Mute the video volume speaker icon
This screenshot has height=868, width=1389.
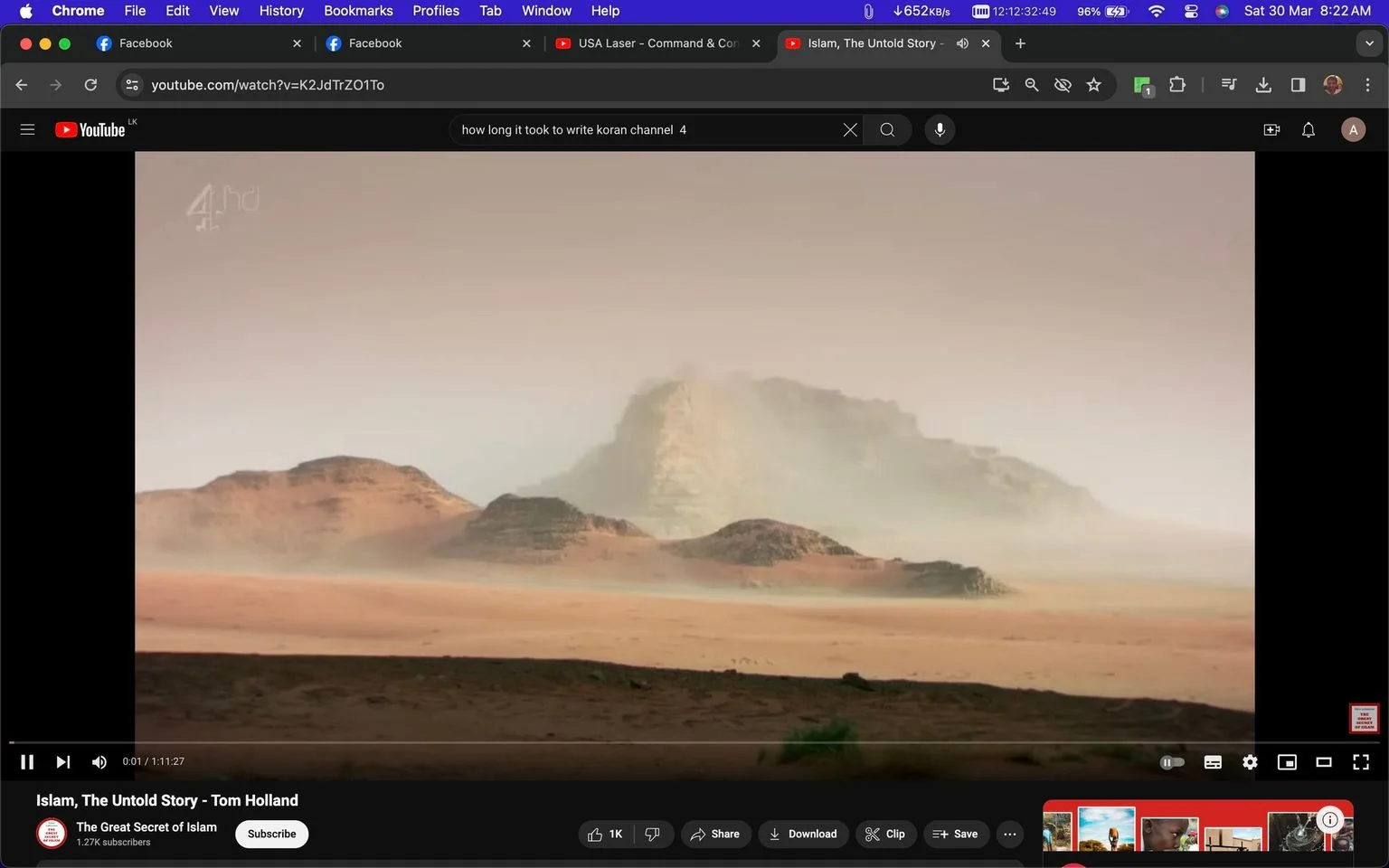click(x=99, y=762)
